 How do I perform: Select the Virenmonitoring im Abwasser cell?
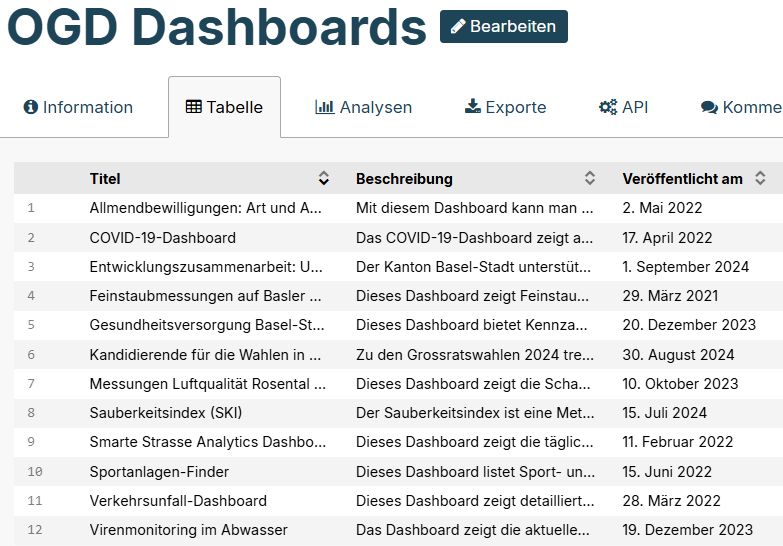coord(189,530)
